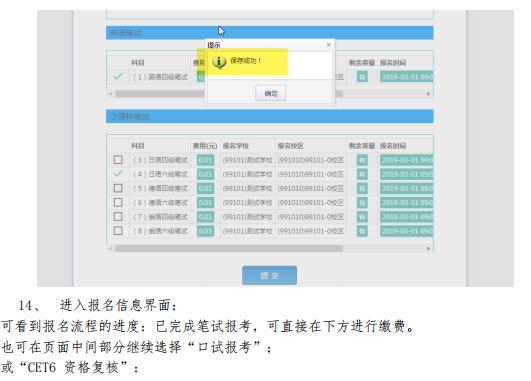The height and width of the screenshot is (381, 531).
Task: Click the left scroll arrow of the upper table
Action: 110,94
